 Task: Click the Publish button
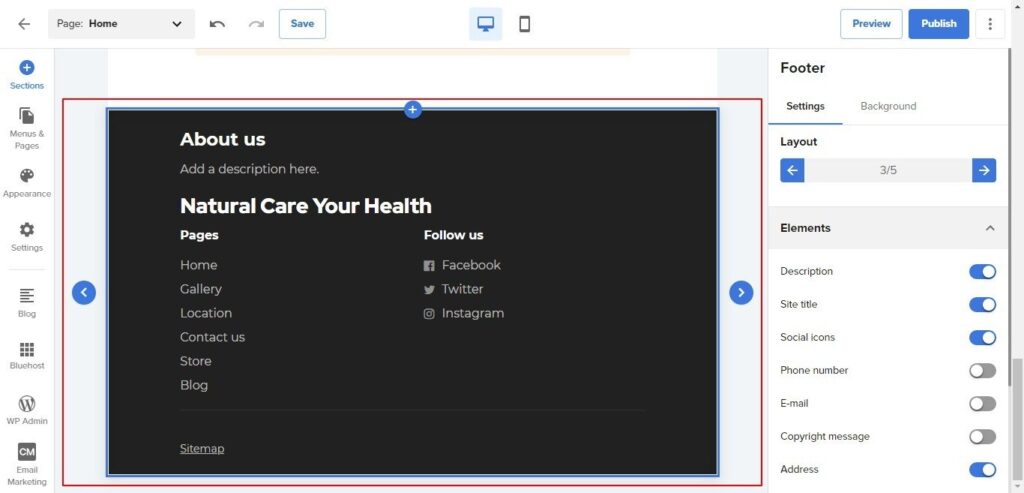[938, 24]
